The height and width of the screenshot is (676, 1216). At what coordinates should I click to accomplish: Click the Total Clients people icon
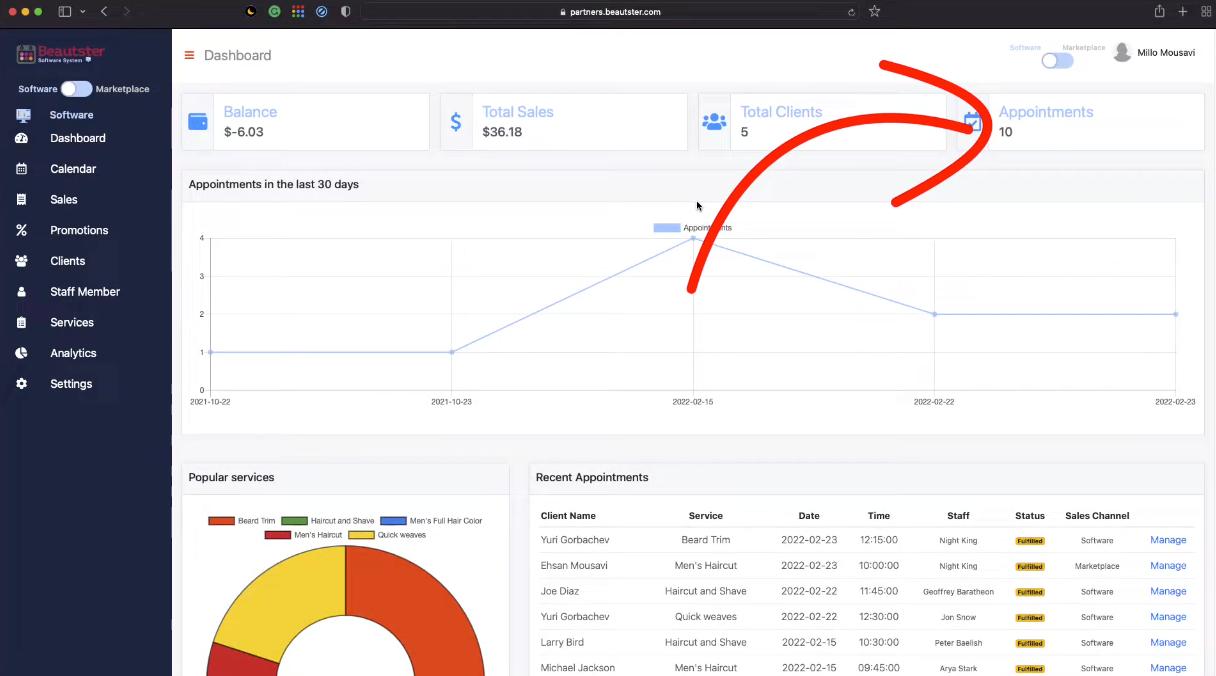714,122
